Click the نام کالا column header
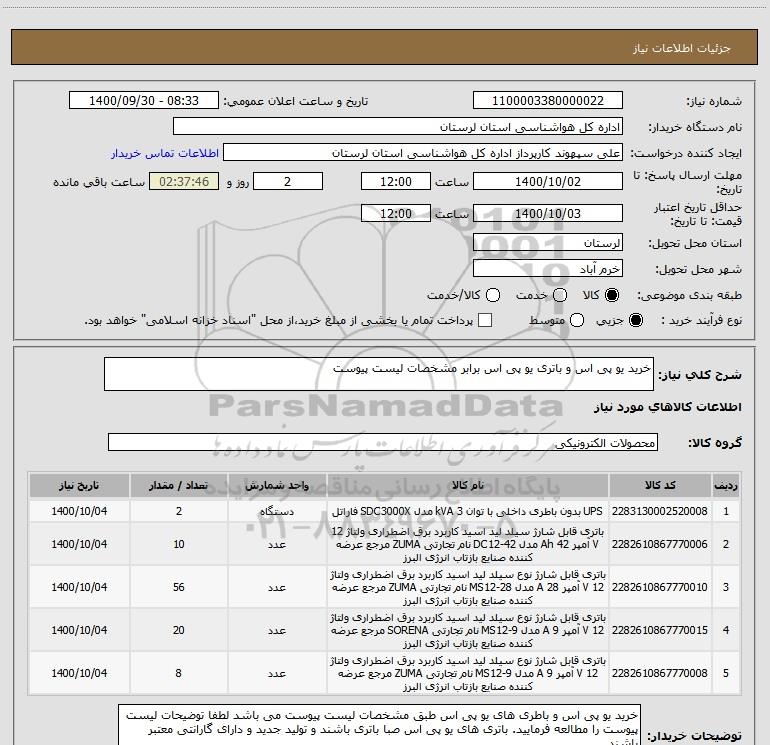 tap(468, 486)
